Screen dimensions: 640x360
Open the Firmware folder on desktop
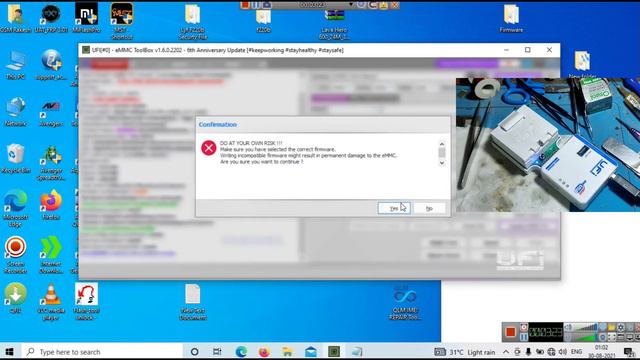(511, 19)
